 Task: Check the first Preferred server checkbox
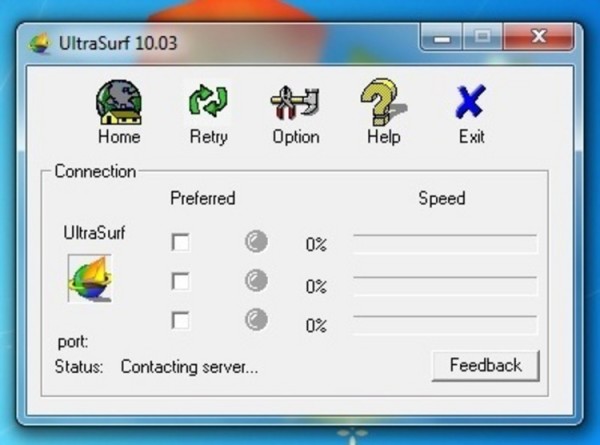(x=181, y=242)
